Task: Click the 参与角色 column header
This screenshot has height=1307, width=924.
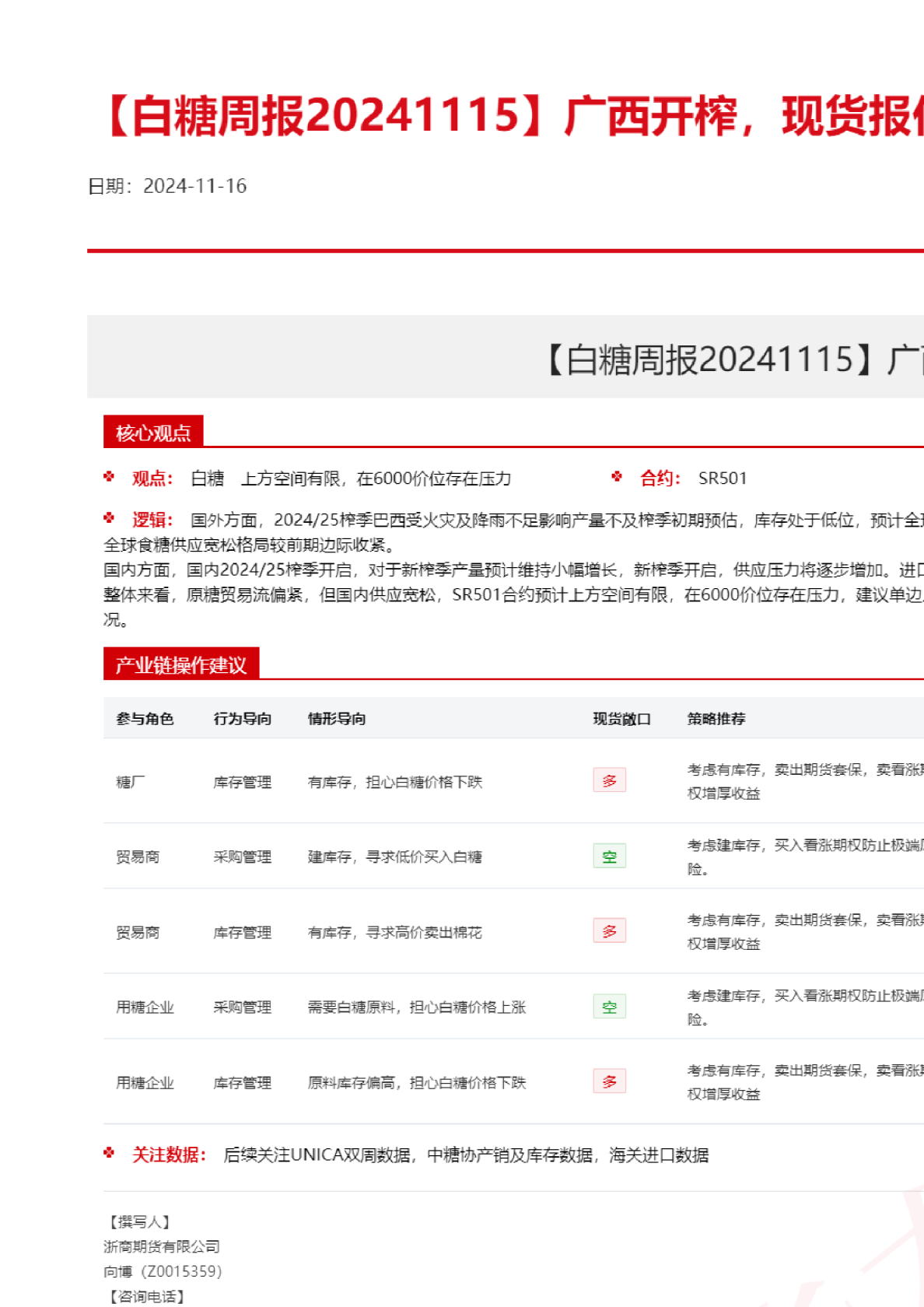Action: pos(145,719)
